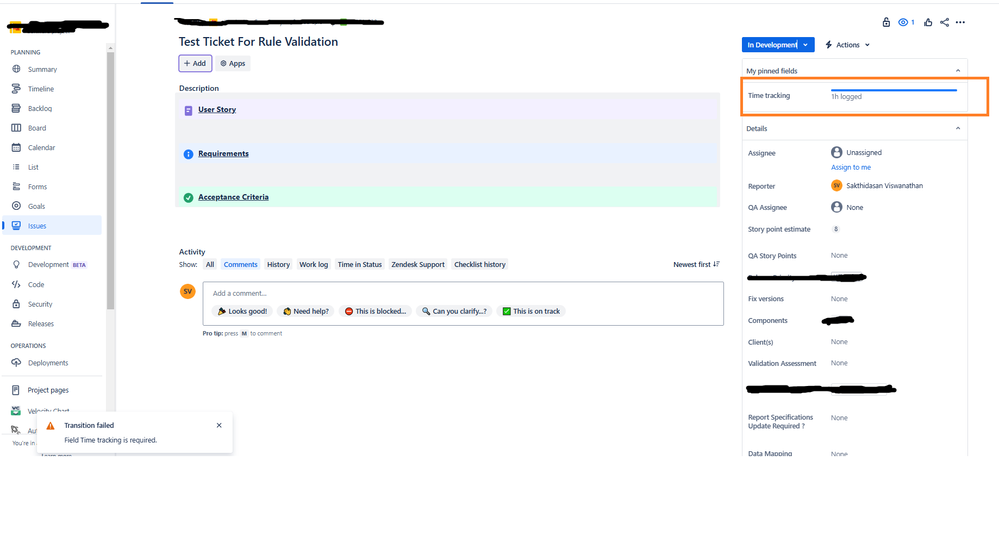Image resolution: width=999 pixels, height=541 pixels.
Task: Vote with the thumbs-up icon
Action: pos(928,22)
